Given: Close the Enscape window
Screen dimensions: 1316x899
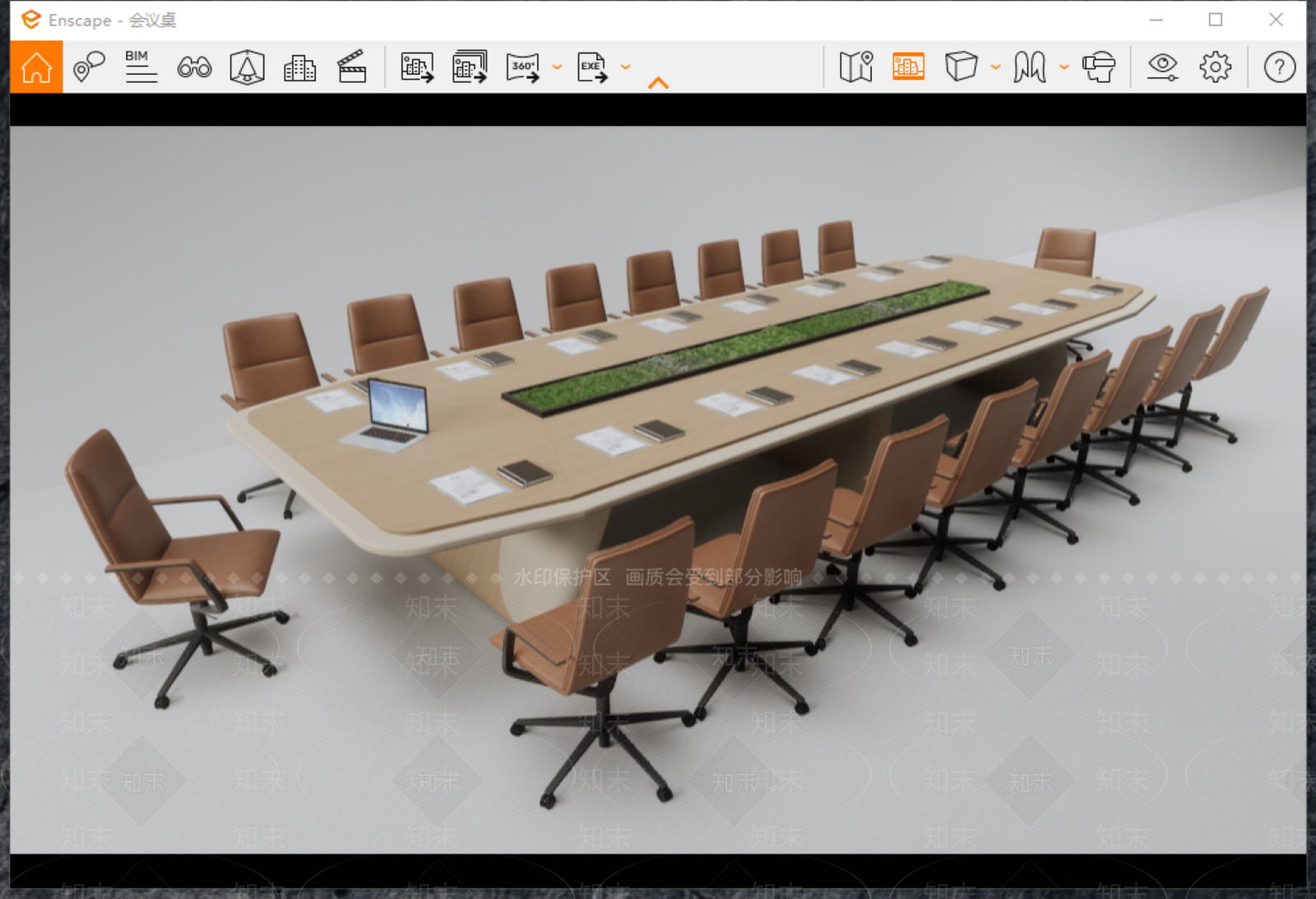Looking at the screenshot, I should (1276, 20).
